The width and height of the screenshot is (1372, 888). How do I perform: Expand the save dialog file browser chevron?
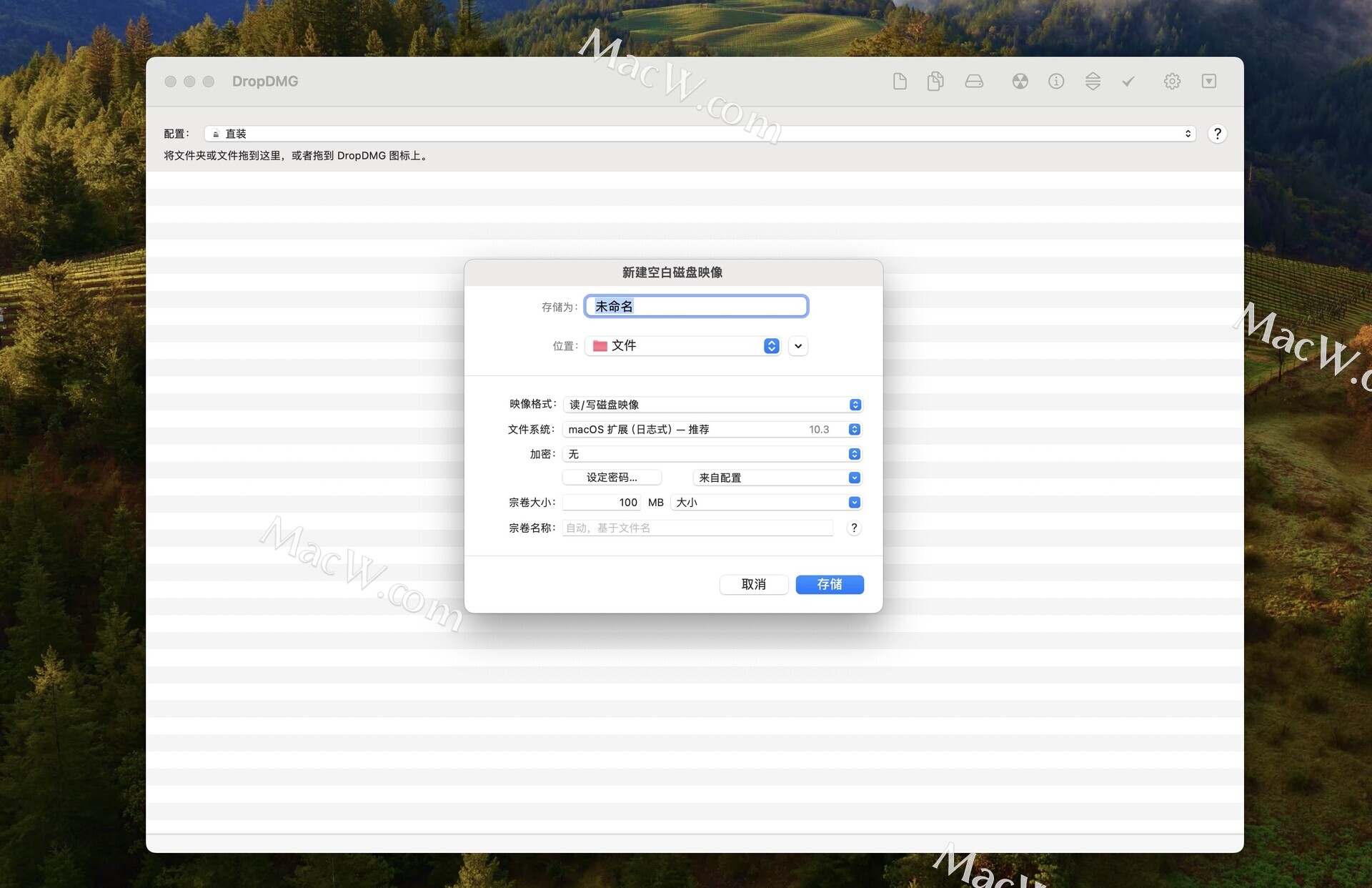[798, 346]
